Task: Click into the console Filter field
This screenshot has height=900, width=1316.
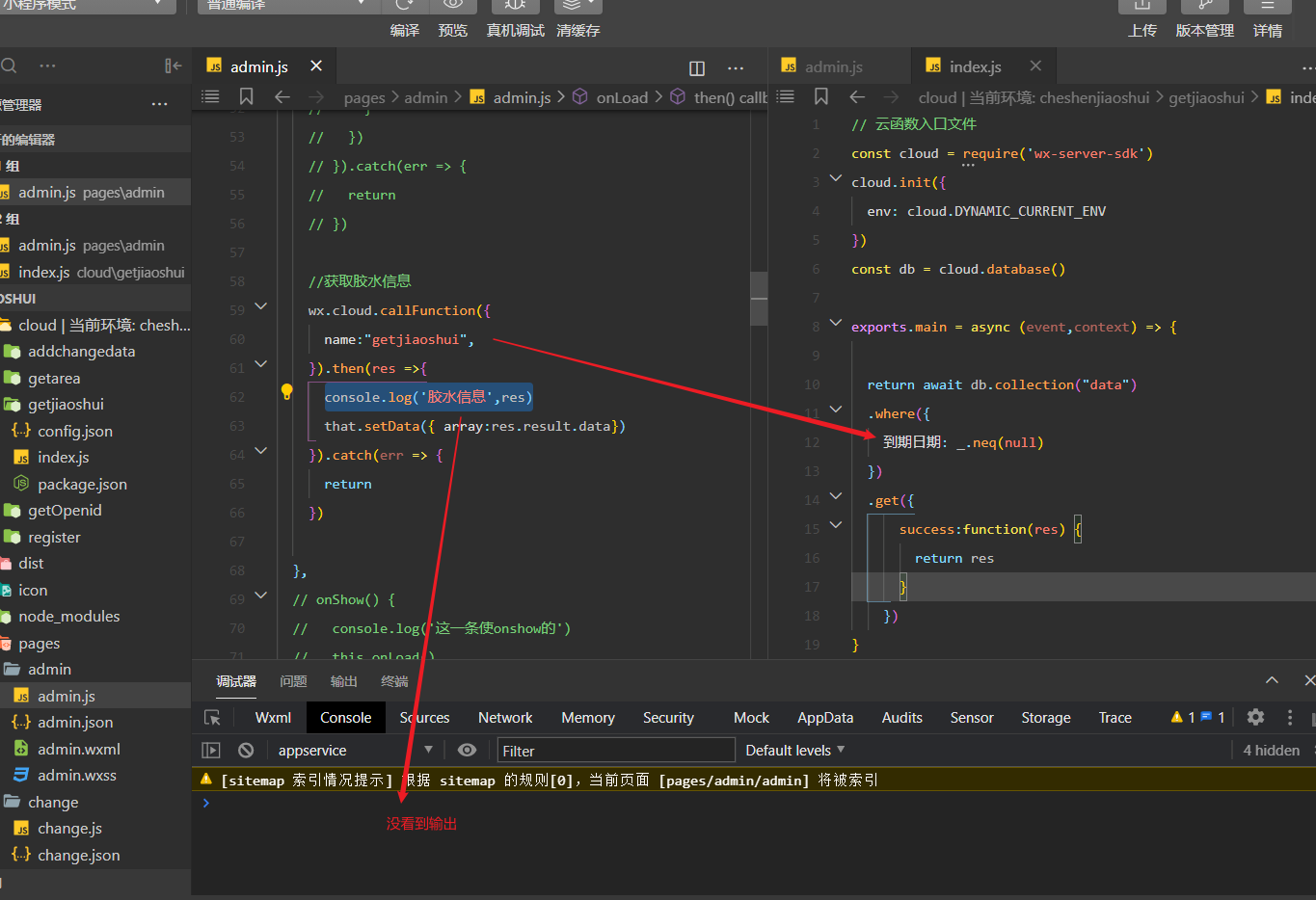Action: point(616,751)
